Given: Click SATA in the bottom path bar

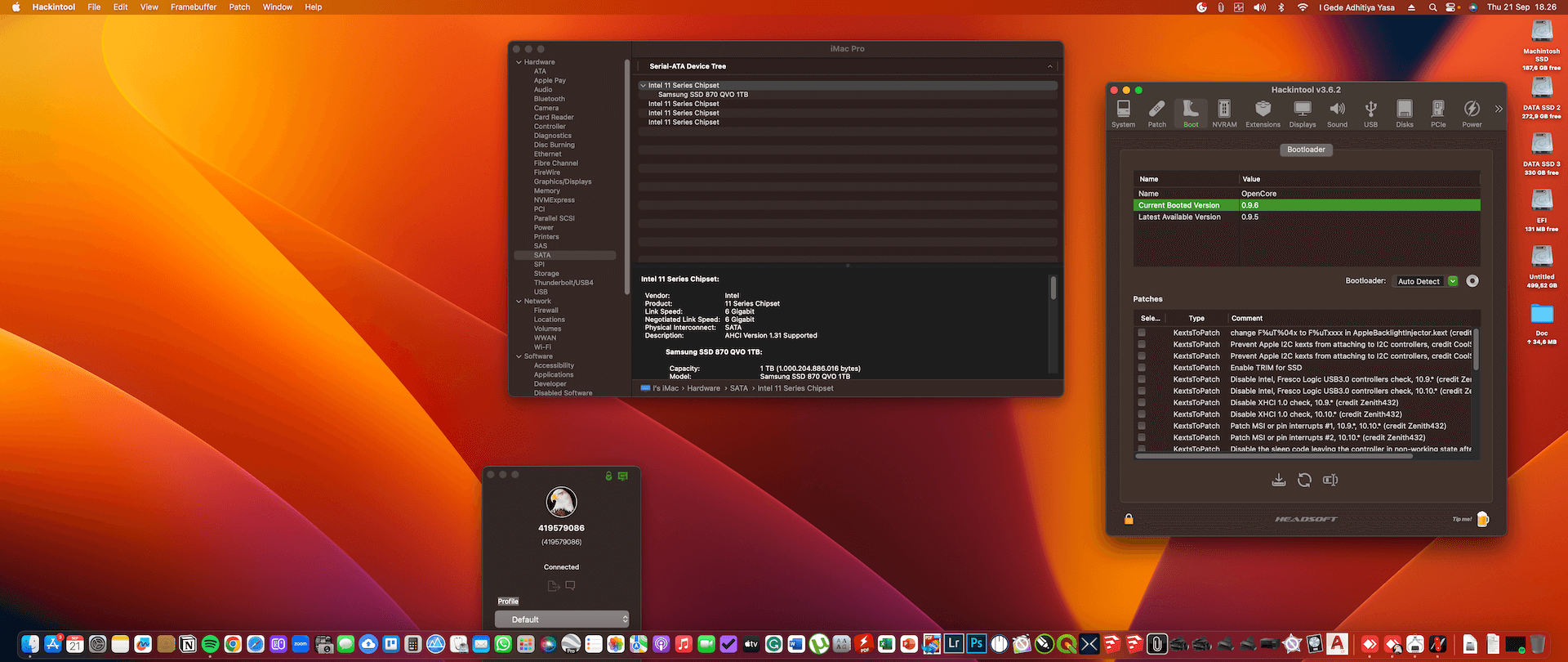Looking at the screenshot, I should coord(738,388).
